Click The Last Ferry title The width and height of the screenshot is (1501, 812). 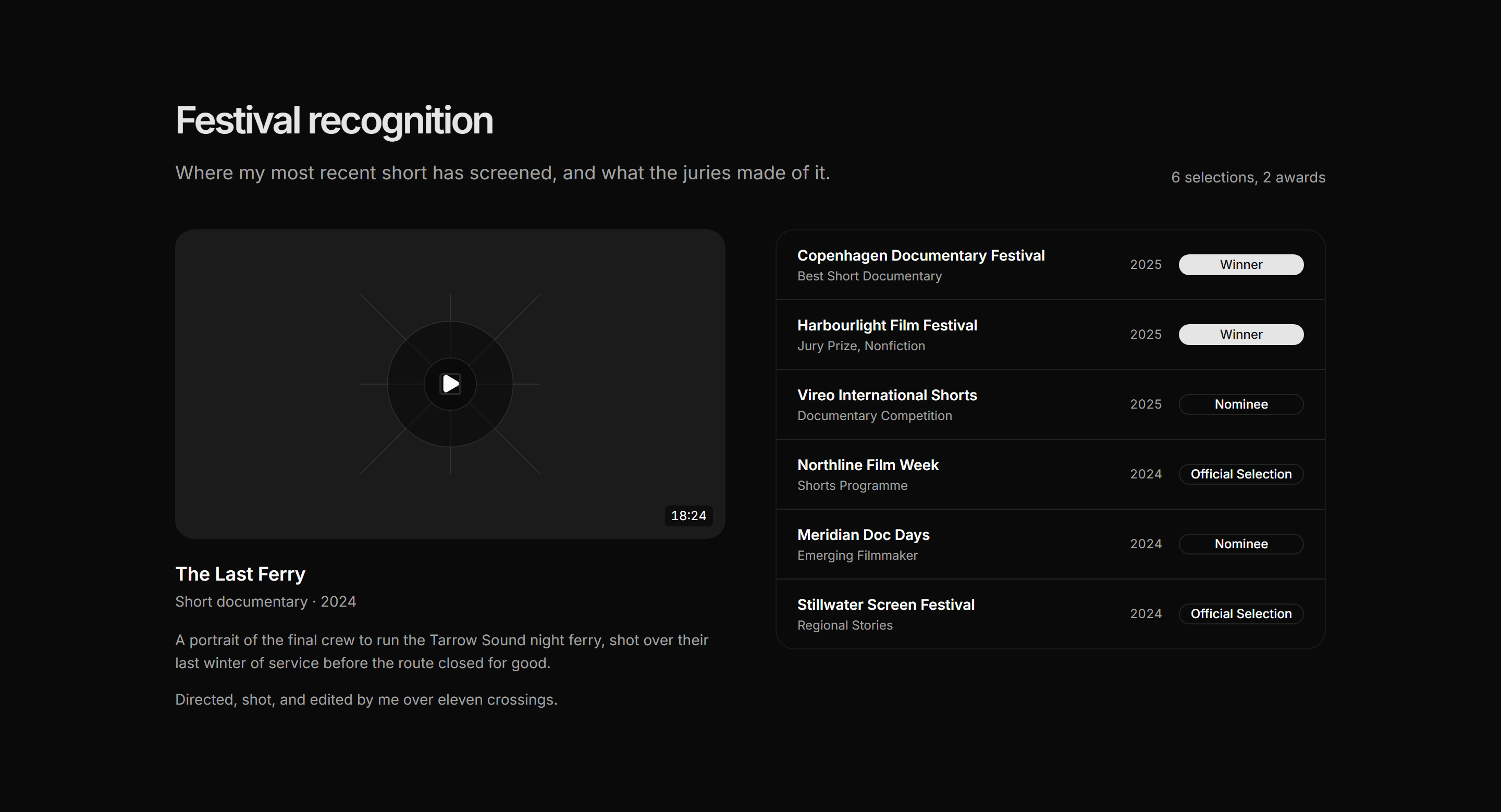240,574
